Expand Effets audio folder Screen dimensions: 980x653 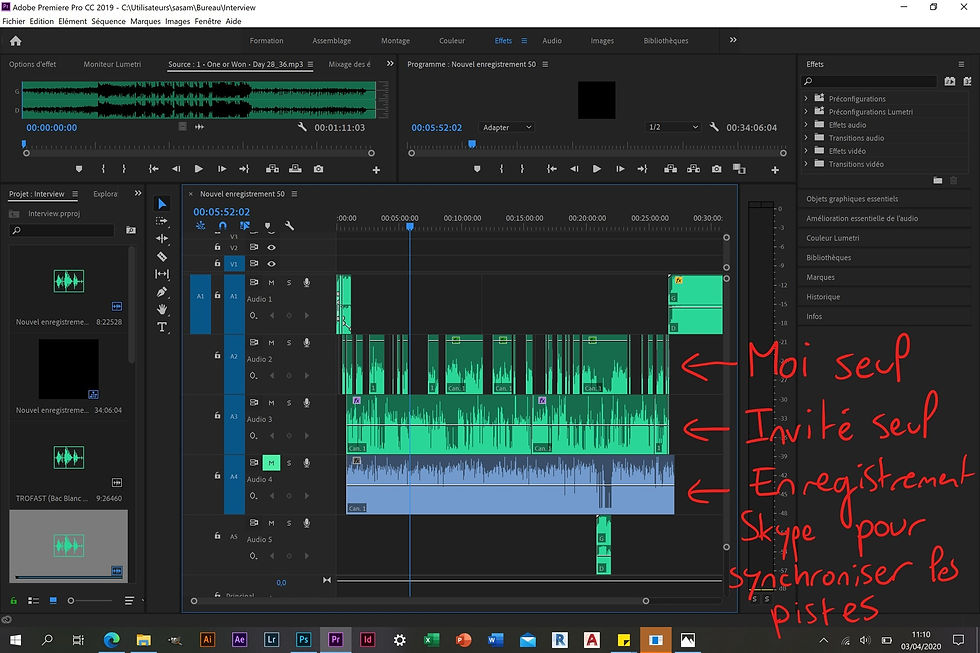click(x=806, y=124)
